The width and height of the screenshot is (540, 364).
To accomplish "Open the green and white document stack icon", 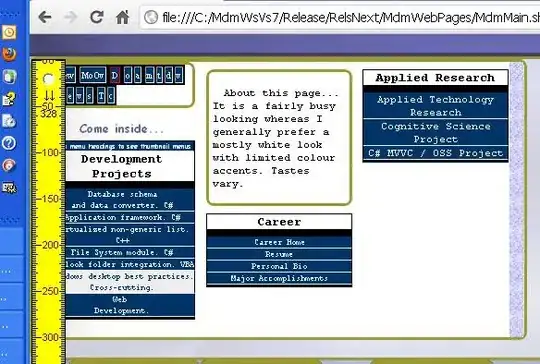I will point(9,76).
